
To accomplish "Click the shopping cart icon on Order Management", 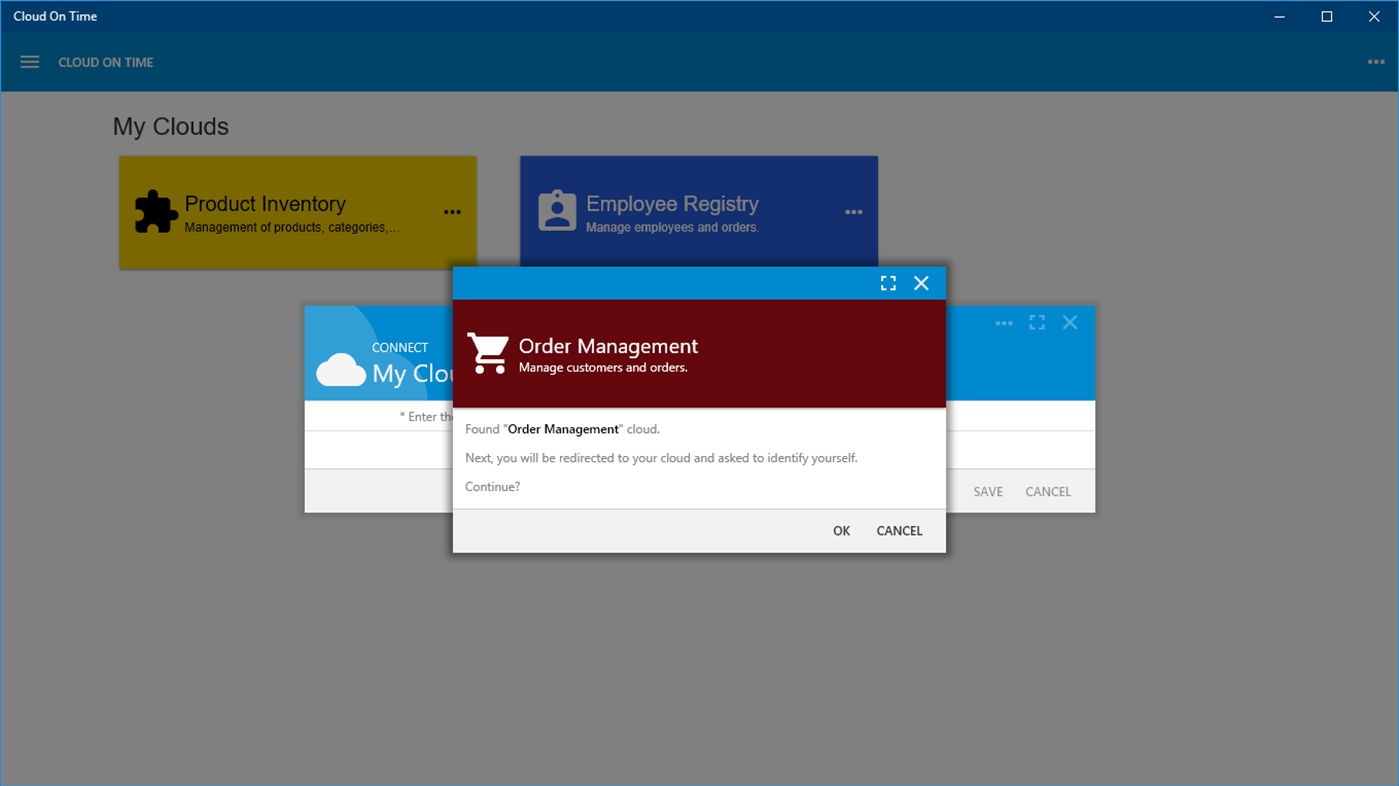I will tap(487, 352).
